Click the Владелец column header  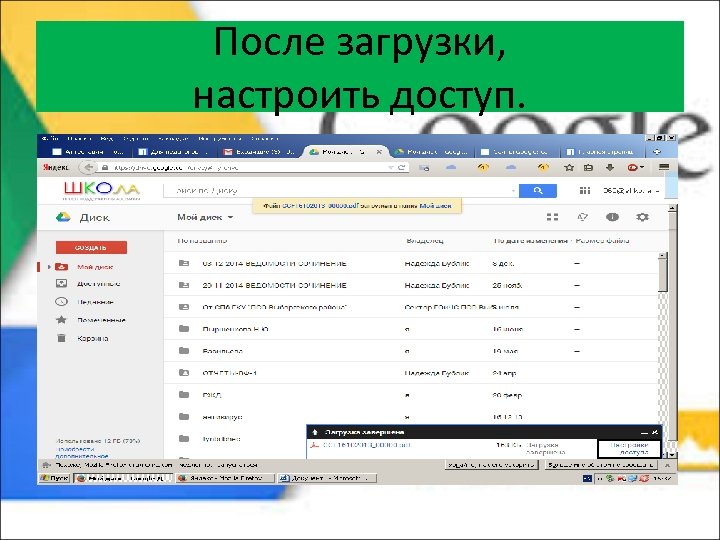(425, 241)
